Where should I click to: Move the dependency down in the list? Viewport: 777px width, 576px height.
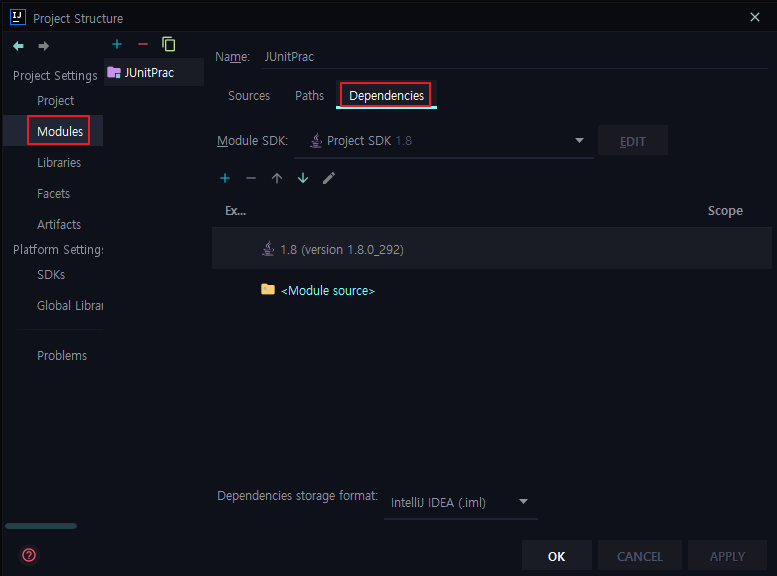coord(303,178)
